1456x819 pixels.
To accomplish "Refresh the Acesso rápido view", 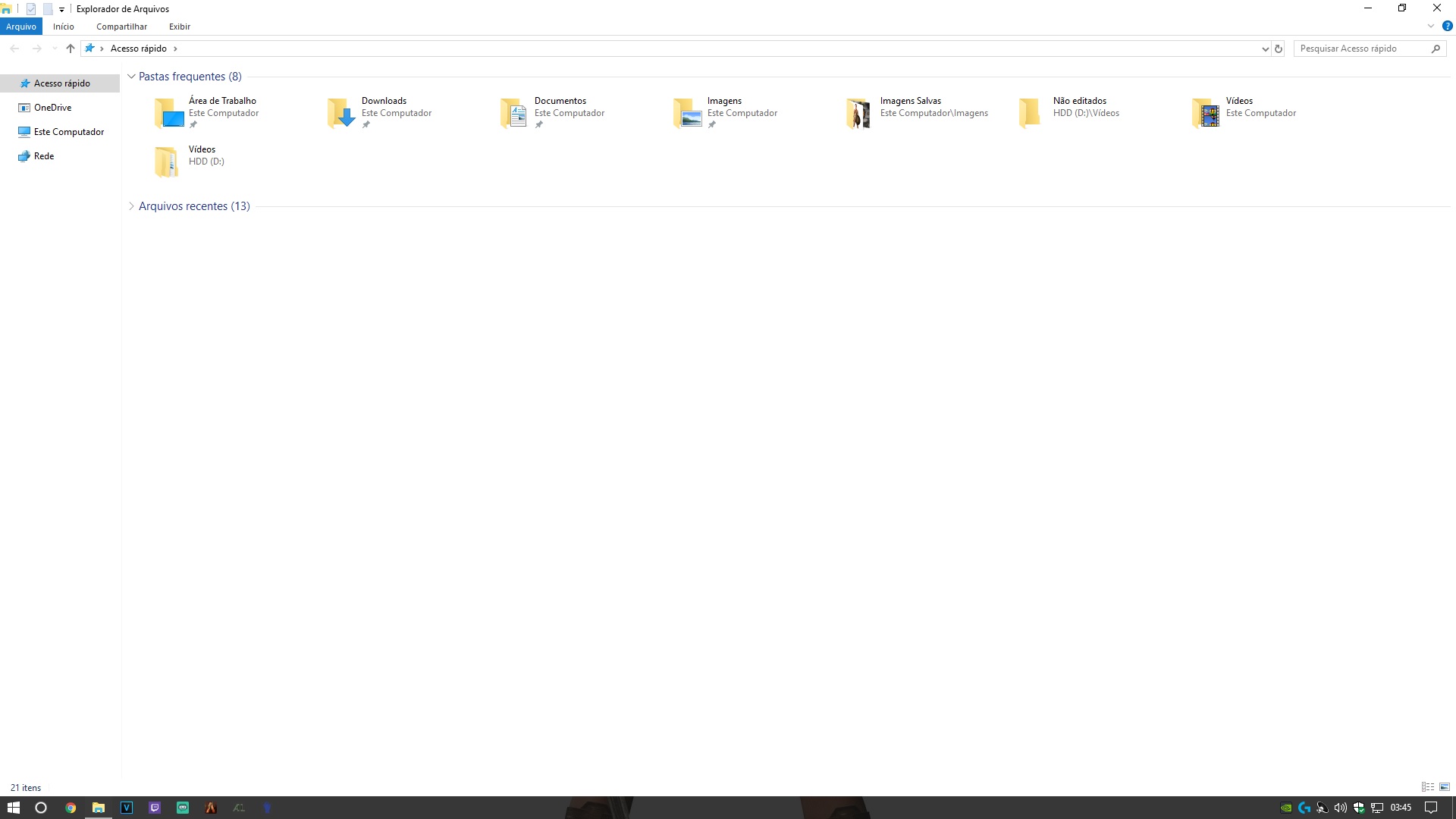I will click(1279, 49).
